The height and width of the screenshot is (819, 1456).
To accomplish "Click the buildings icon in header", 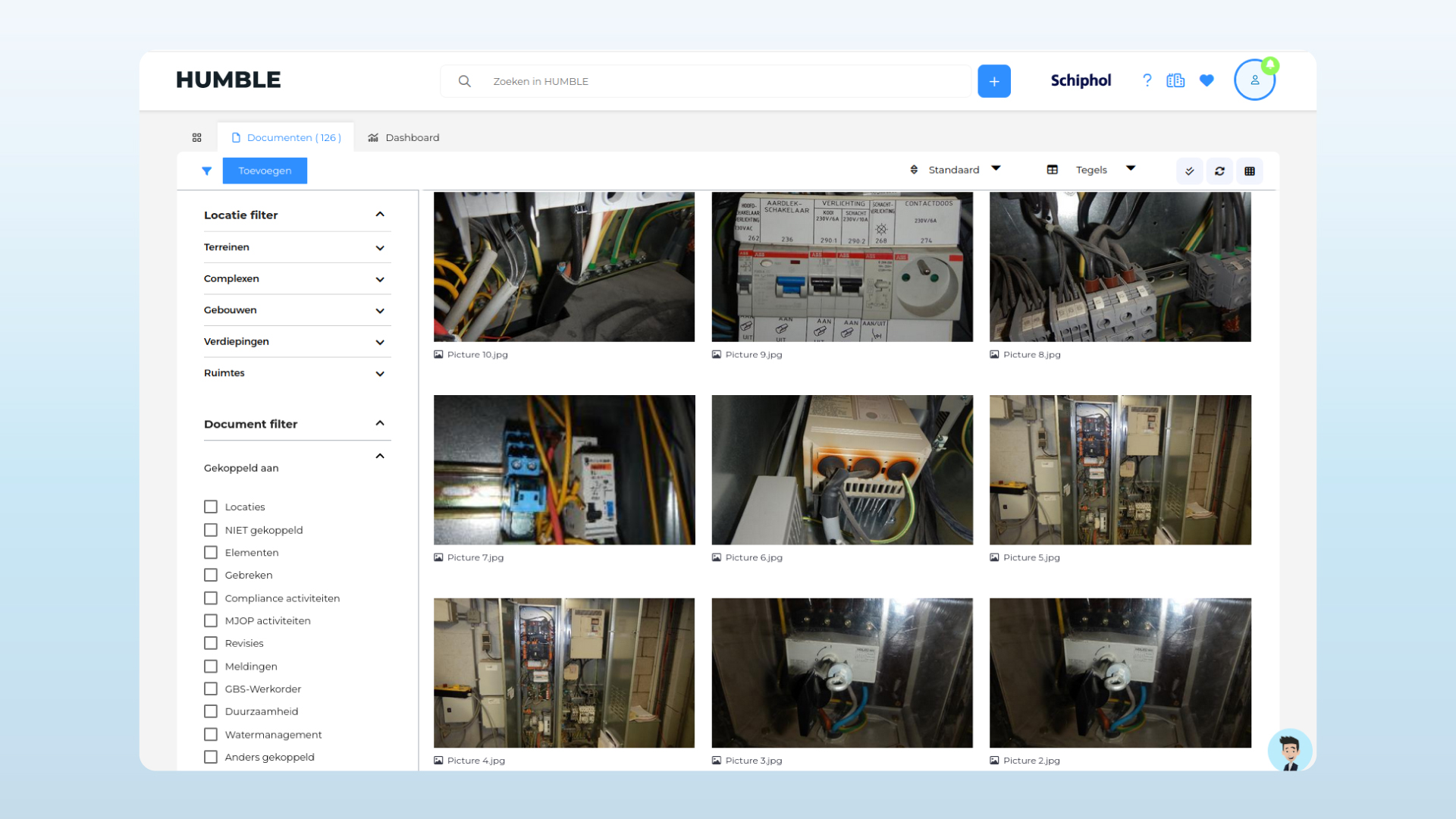I will tap(1175, 80).
